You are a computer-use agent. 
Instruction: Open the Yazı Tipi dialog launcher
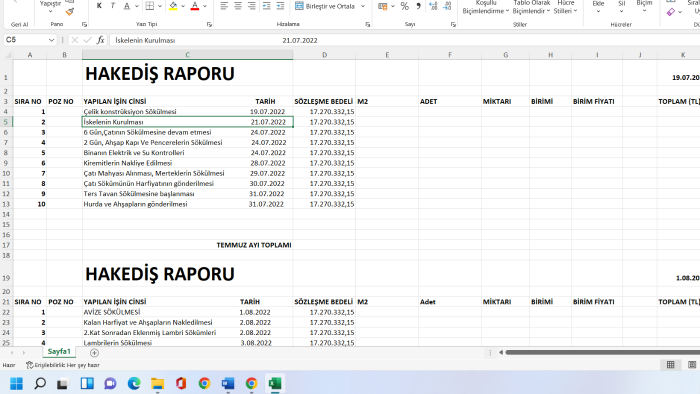pyautogui.click(x=209, y=25)
